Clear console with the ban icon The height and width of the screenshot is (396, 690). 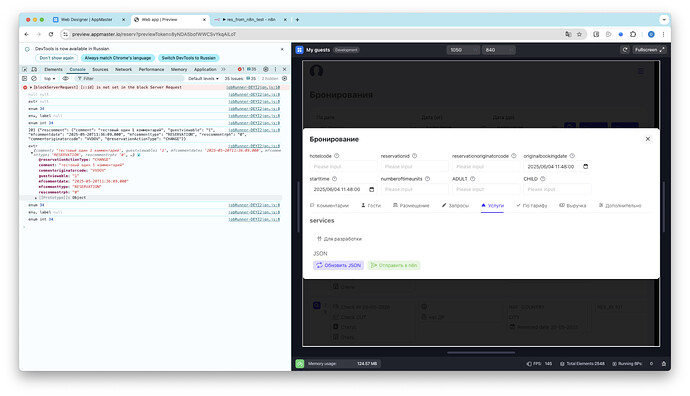point(34,78)
